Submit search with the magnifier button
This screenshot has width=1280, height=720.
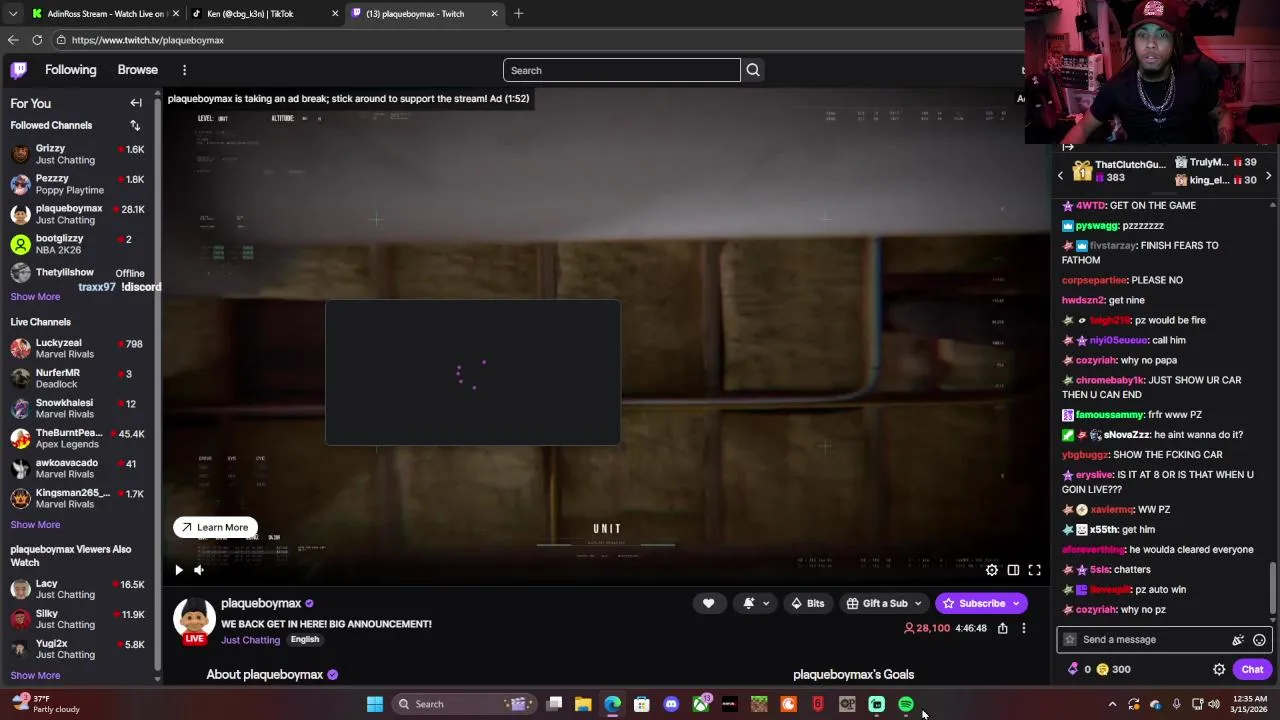coord(753,70)
